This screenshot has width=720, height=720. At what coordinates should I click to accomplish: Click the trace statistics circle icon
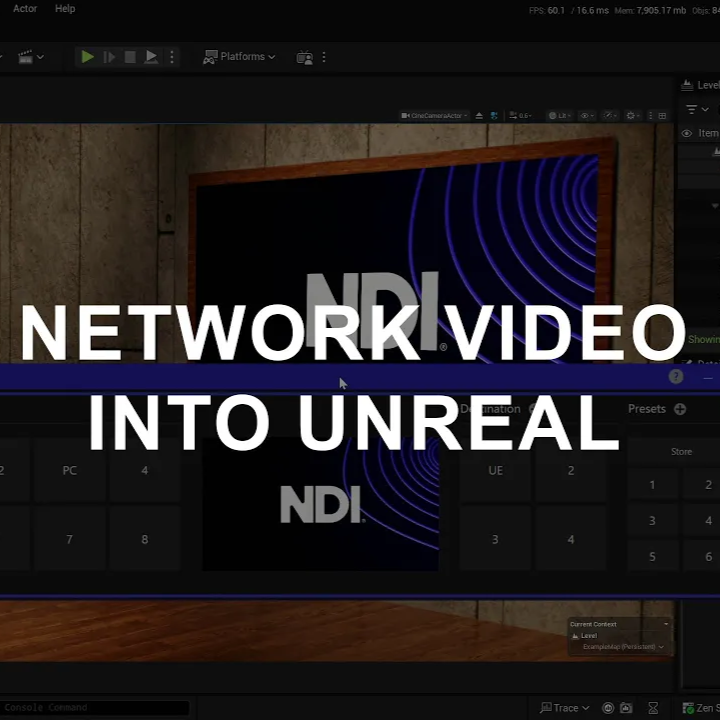point(608,708)
